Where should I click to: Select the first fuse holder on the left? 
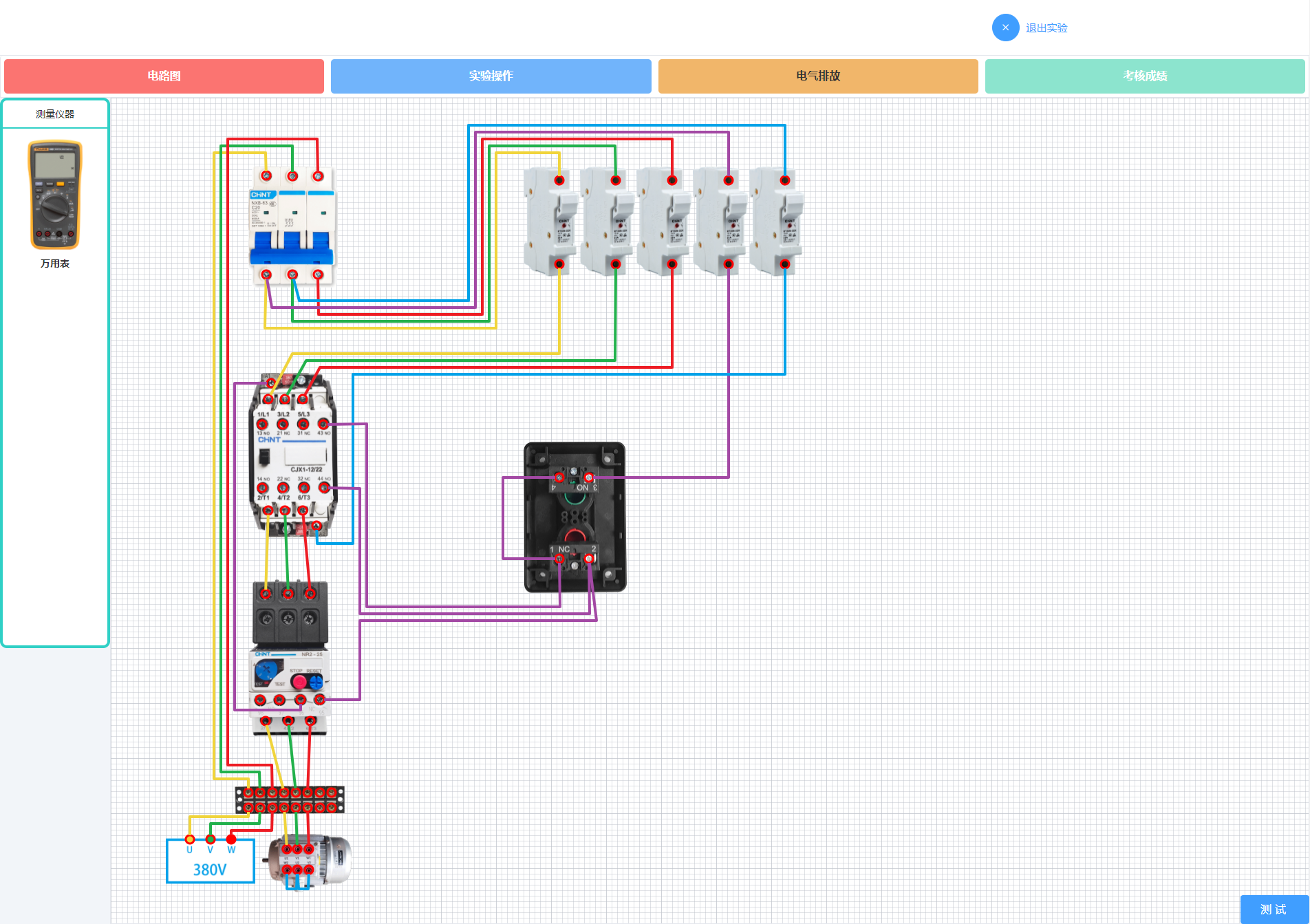pyautogui.click(x=550, y=222)
